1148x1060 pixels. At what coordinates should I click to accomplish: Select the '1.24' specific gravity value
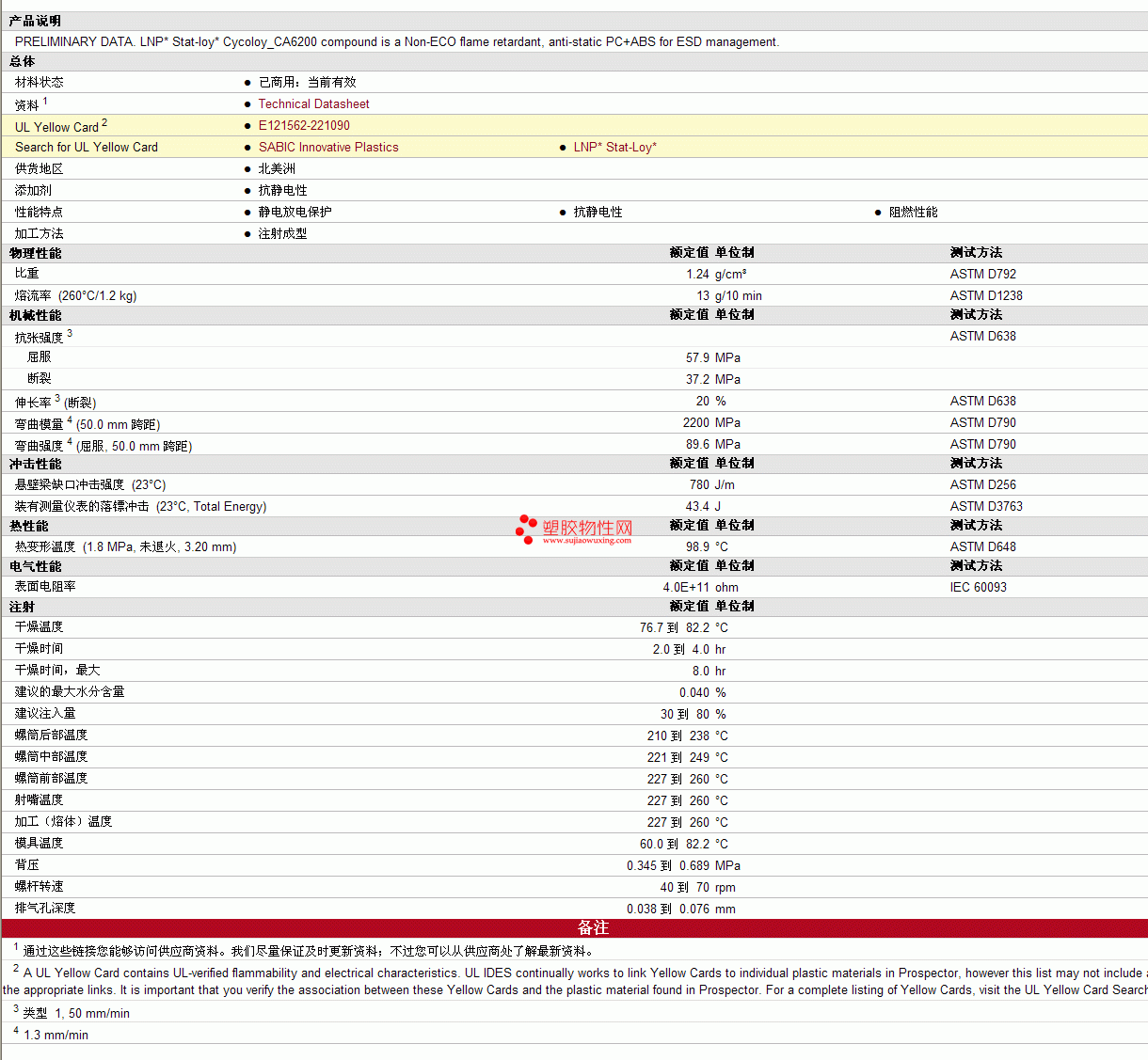(x=697, y=274)
